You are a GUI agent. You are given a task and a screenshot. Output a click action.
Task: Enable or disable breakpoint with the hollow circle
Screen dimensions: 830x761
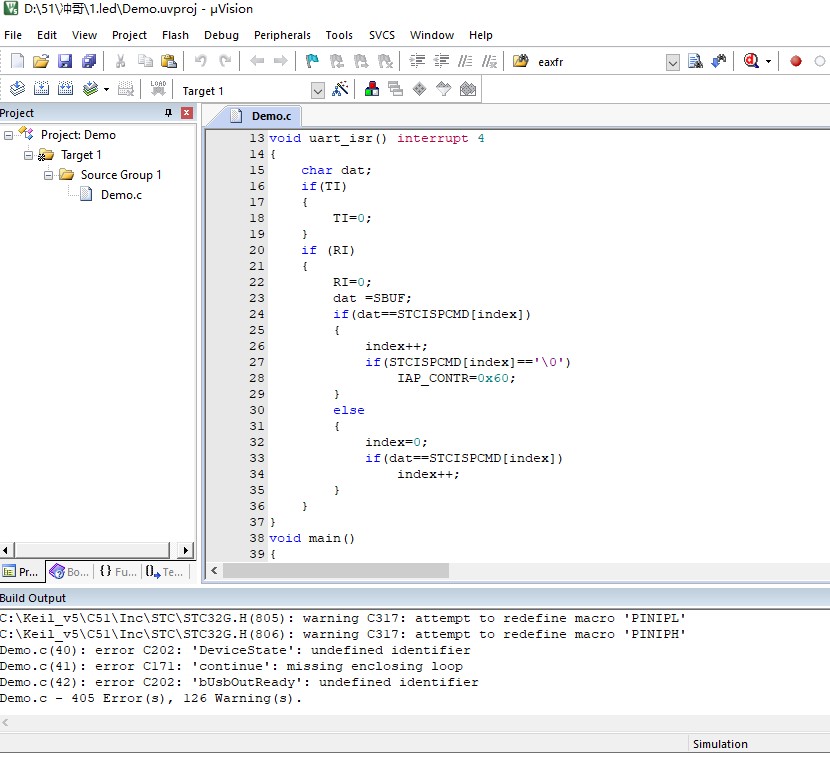[x=820, y=61]
